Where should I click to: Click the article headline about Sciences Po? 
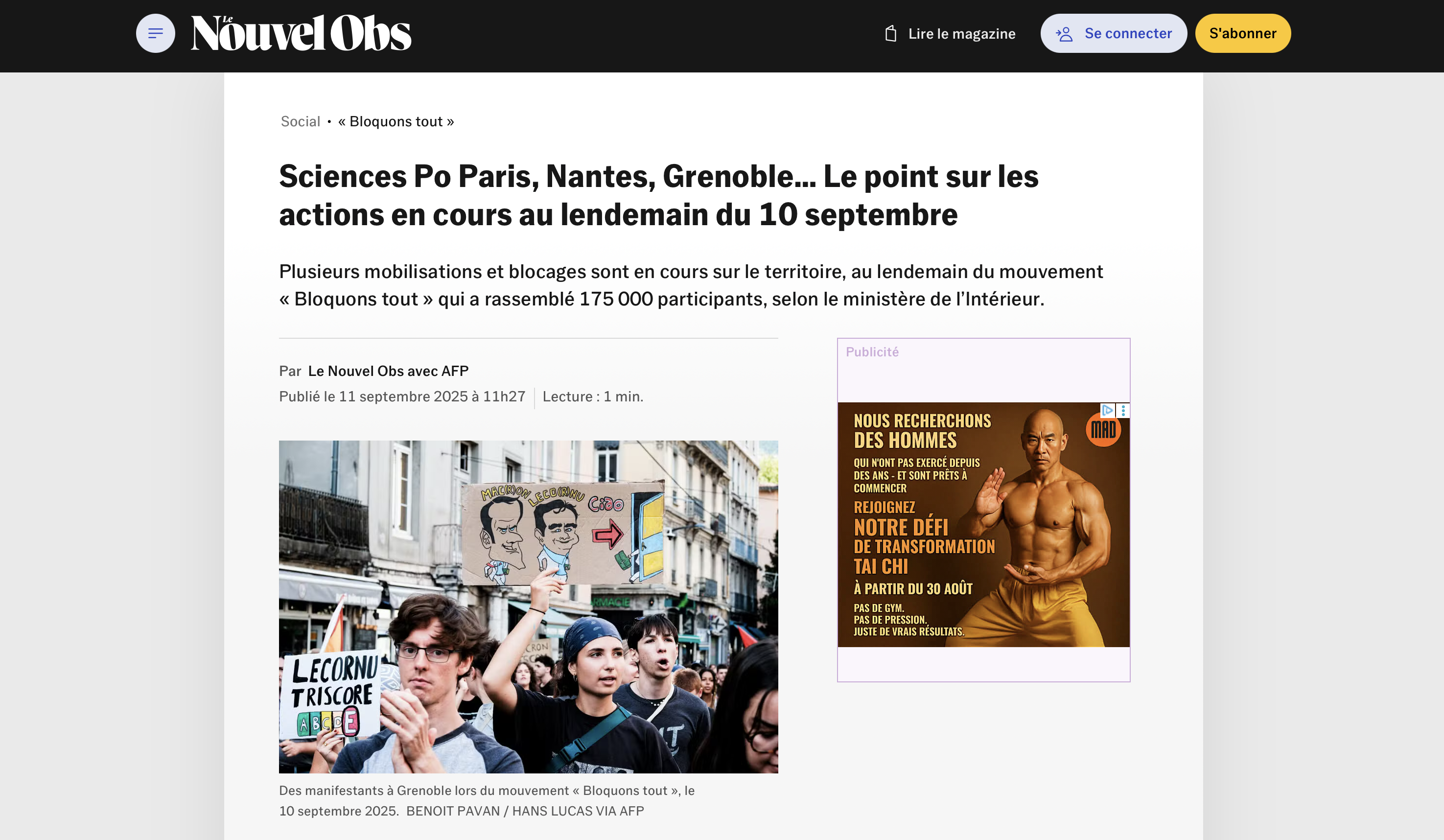658,195
